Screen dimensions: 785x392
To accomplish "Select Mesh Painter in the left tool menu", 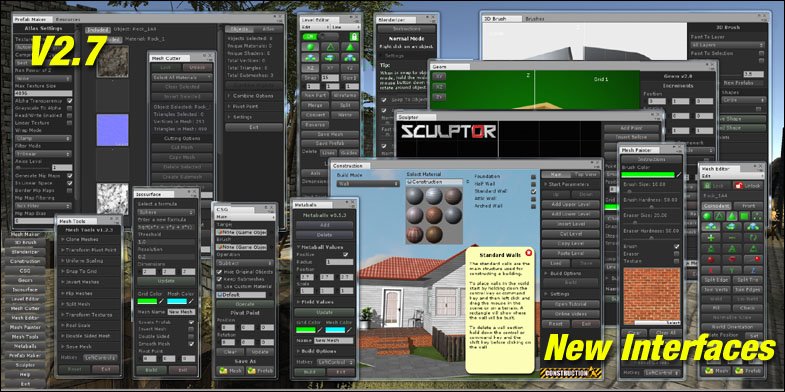I will [x=26, y=327].
